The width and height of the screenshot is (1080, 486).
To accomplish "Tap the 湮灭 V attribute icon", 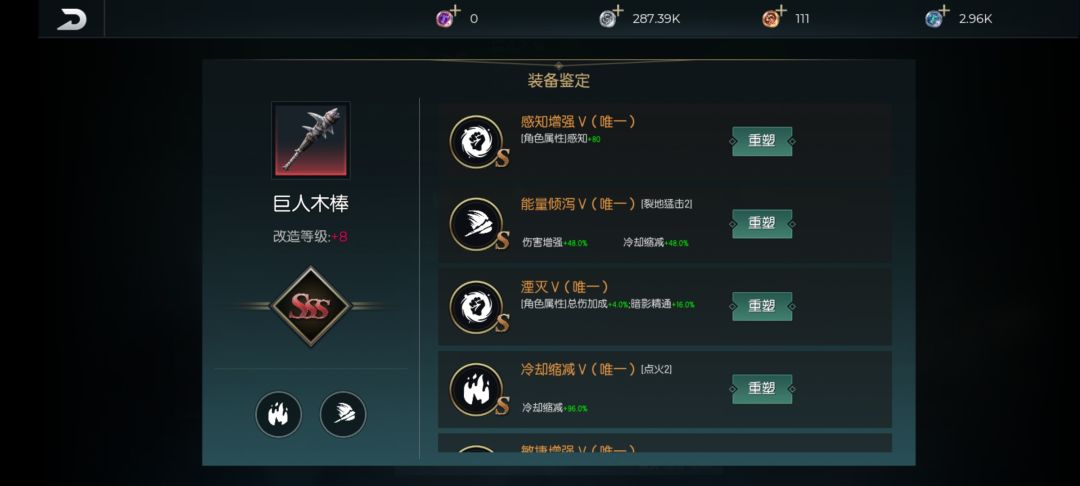I will pyautogui.click(x=476, y=307).
